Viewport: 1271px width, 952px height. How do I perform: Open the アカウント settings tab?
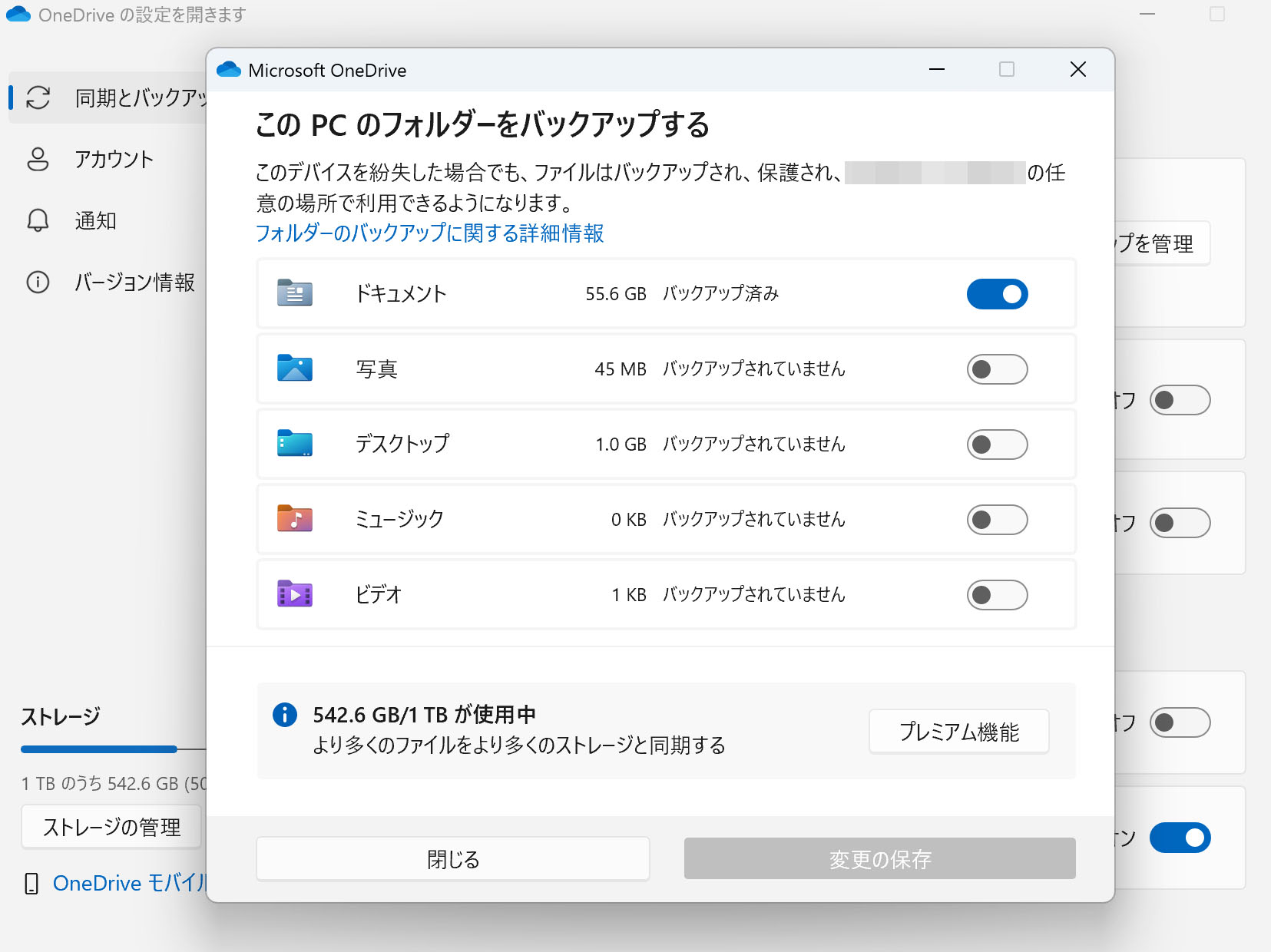tap(114, 159)
